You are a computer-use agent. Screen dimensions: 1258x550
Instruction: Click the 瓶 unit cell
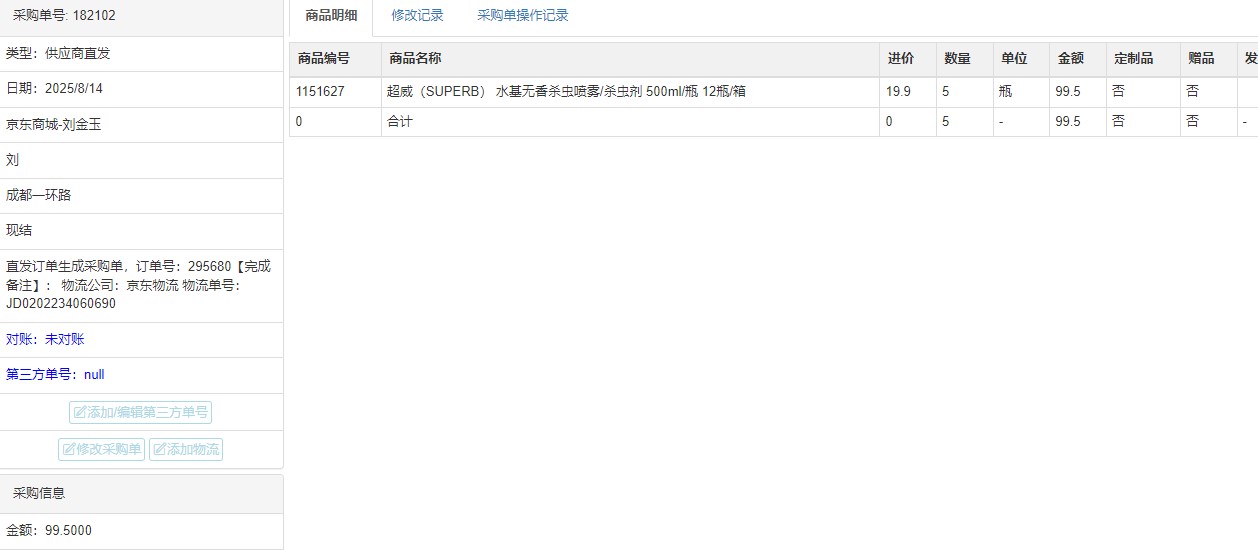(1021, 92)
